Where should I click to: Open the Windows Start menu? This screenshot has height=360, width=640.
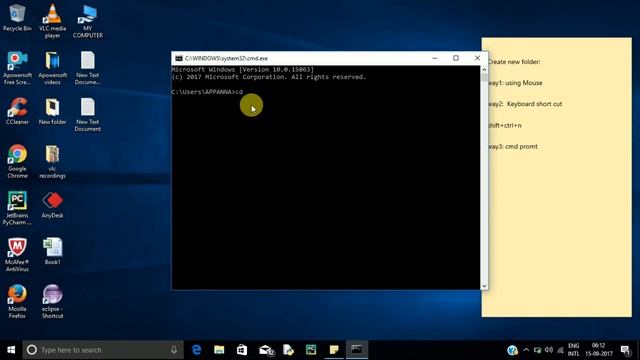11,350
